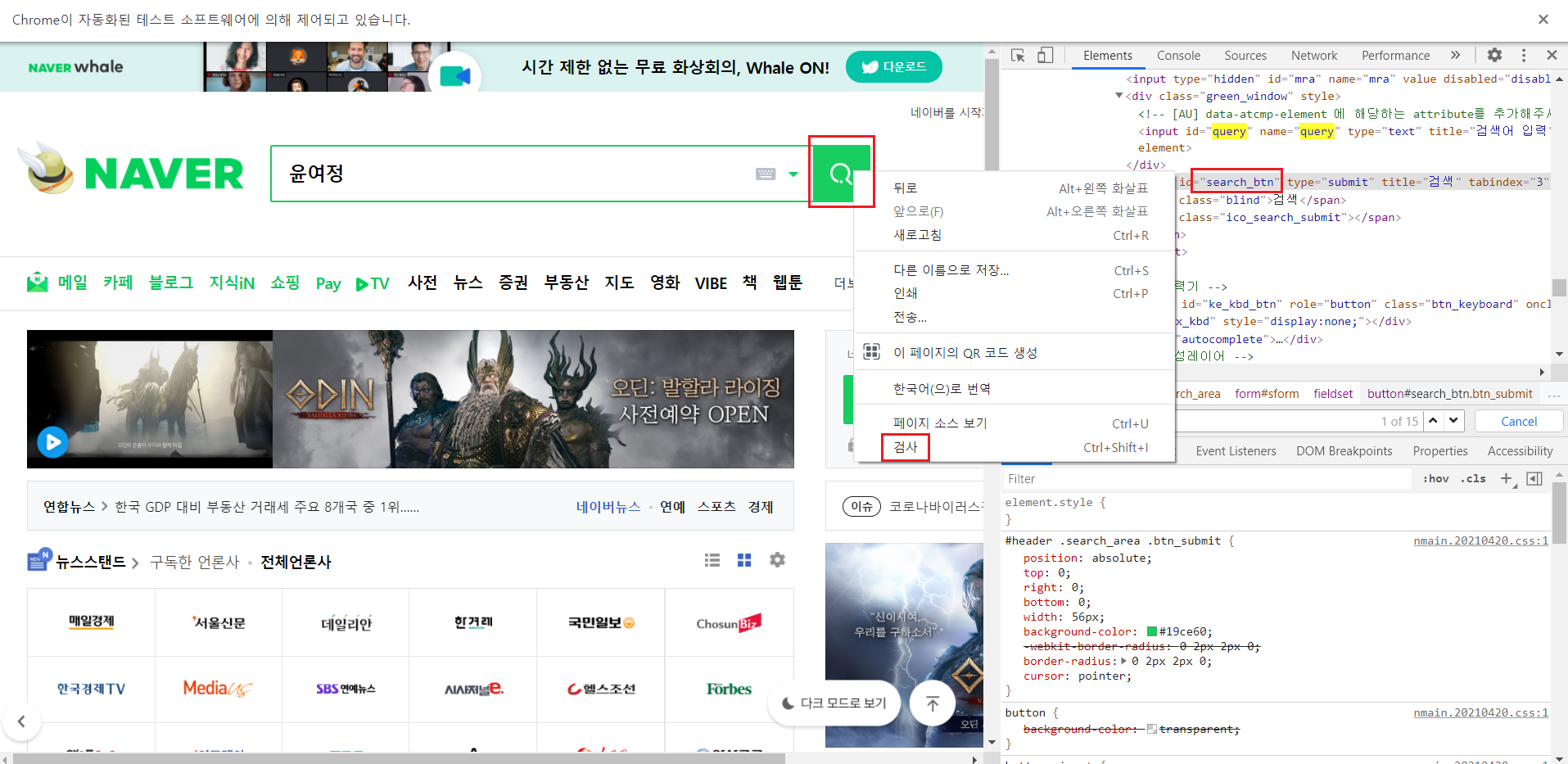Click the Styles Filter input field
Image resolution: width=1568 pixels, height=764 pixels.
pos(1208,479)
